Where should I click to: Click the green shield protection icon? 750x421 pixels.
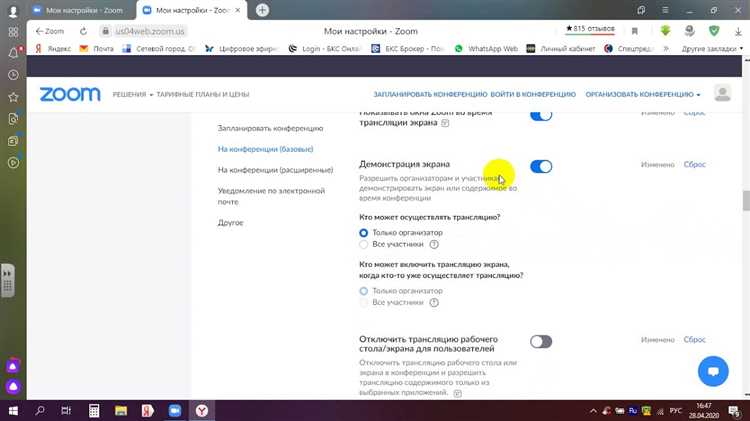[x=714, y=31]
